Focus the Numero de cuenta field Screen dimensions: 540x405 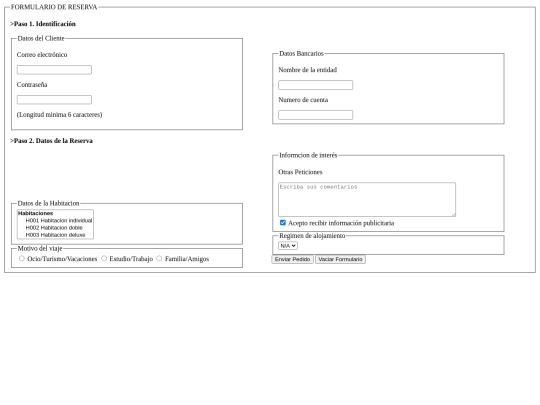[x=315, y=115]
